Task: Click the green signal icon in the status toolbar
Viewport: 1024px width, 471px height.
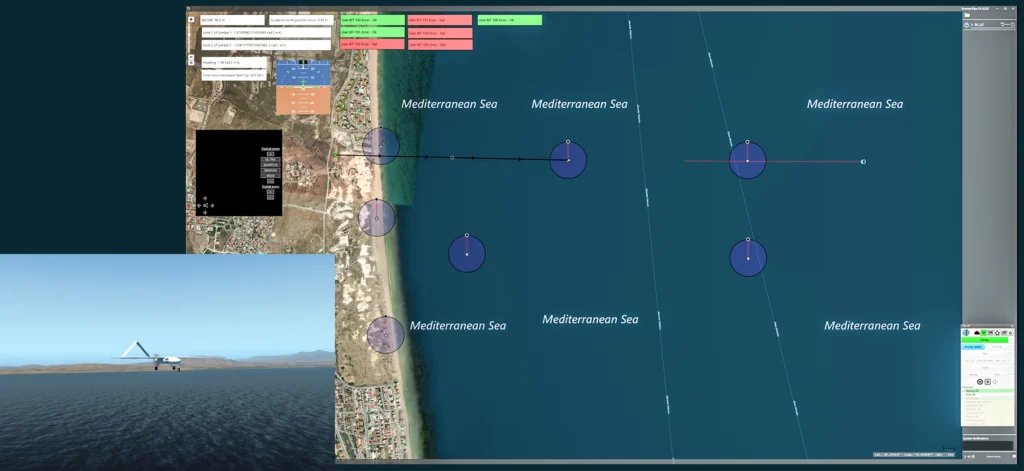Action: click(984, 333)
